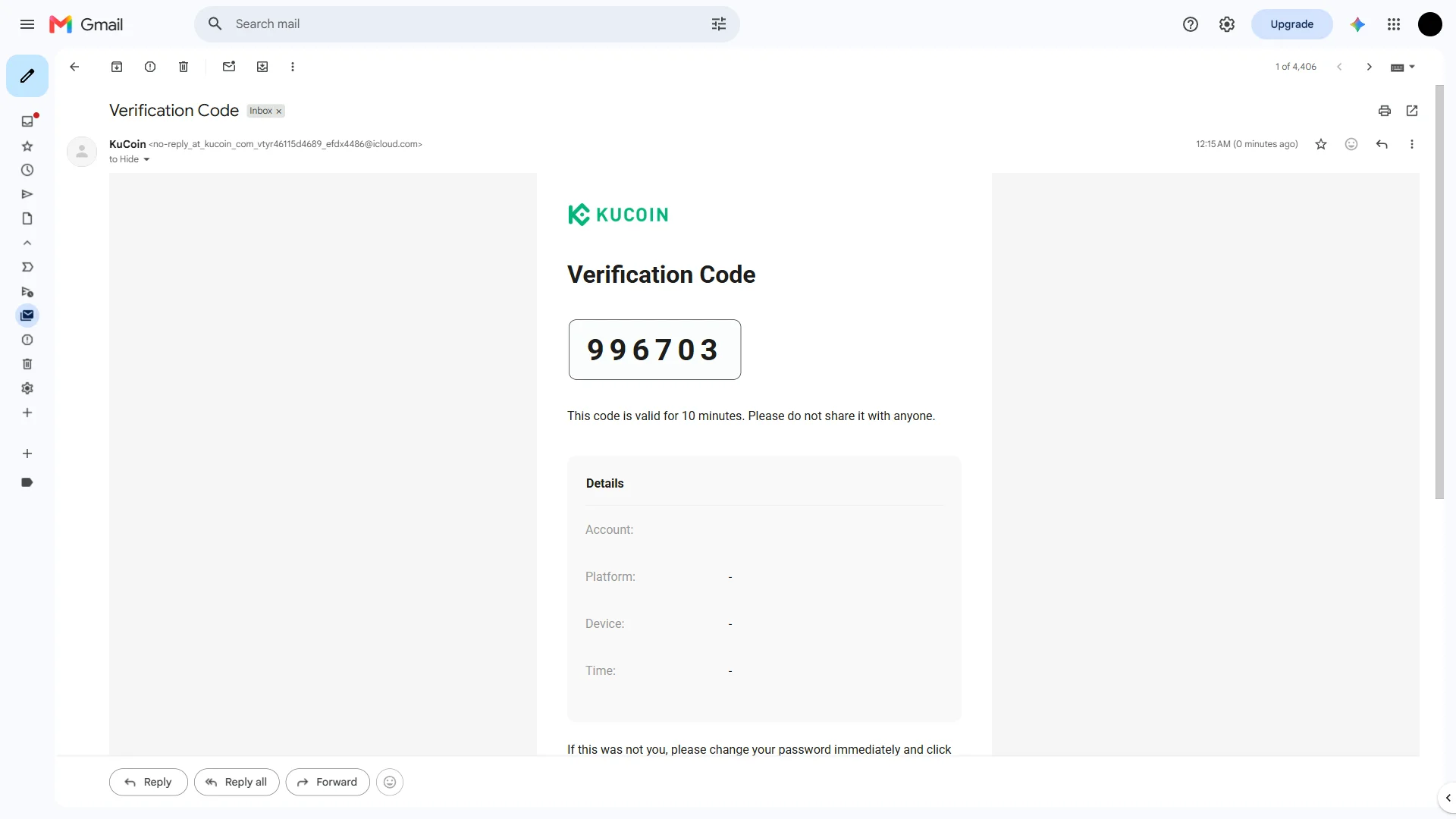
Task: Go back to inbox arrow
Action: click(x=74, y=67)
